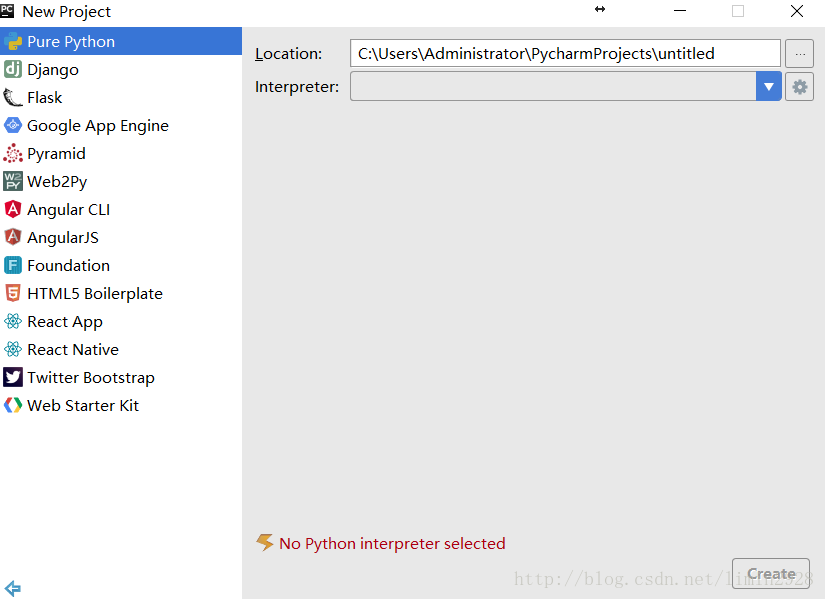Screen dimensions: 825x599
Task: Browse for location with ellipsis button
Action: [799, 54]
